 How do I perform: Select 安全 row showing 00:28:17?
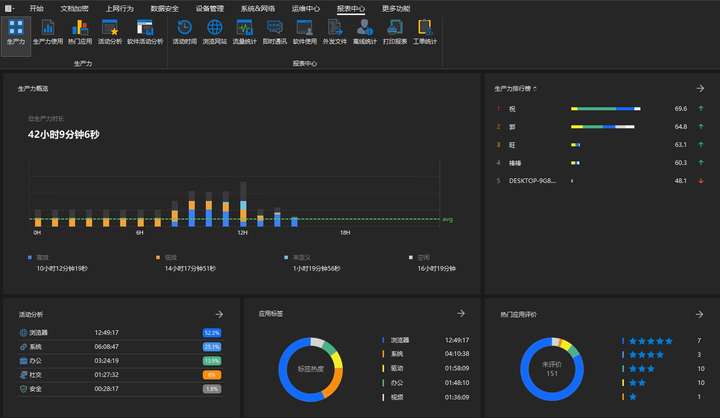tap(121, 389)
